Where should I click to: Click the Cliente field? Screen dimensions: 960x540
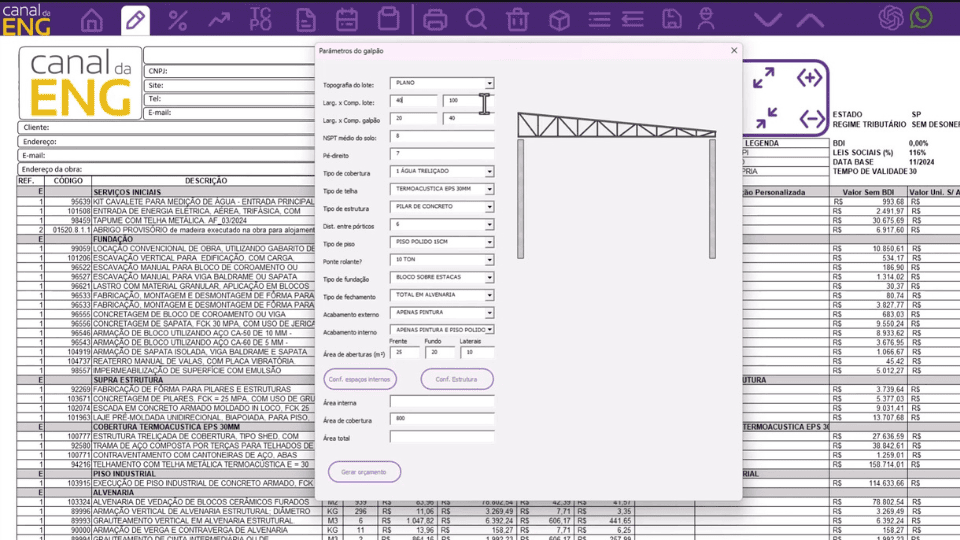[166, 127]
